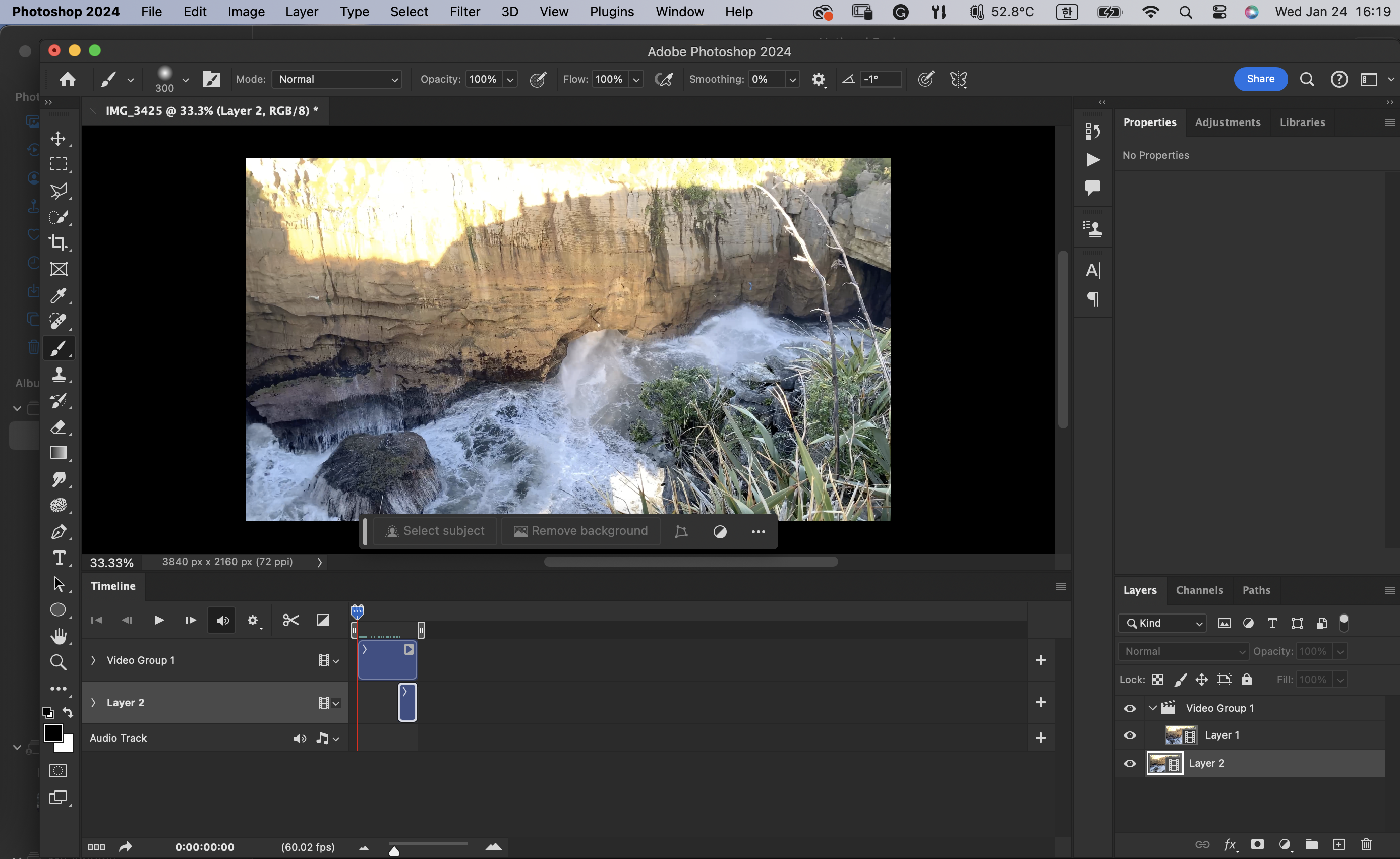This screenshot has width=1400, height=859.
Task: Select the Eraser tool
Action: coord(58,426)
